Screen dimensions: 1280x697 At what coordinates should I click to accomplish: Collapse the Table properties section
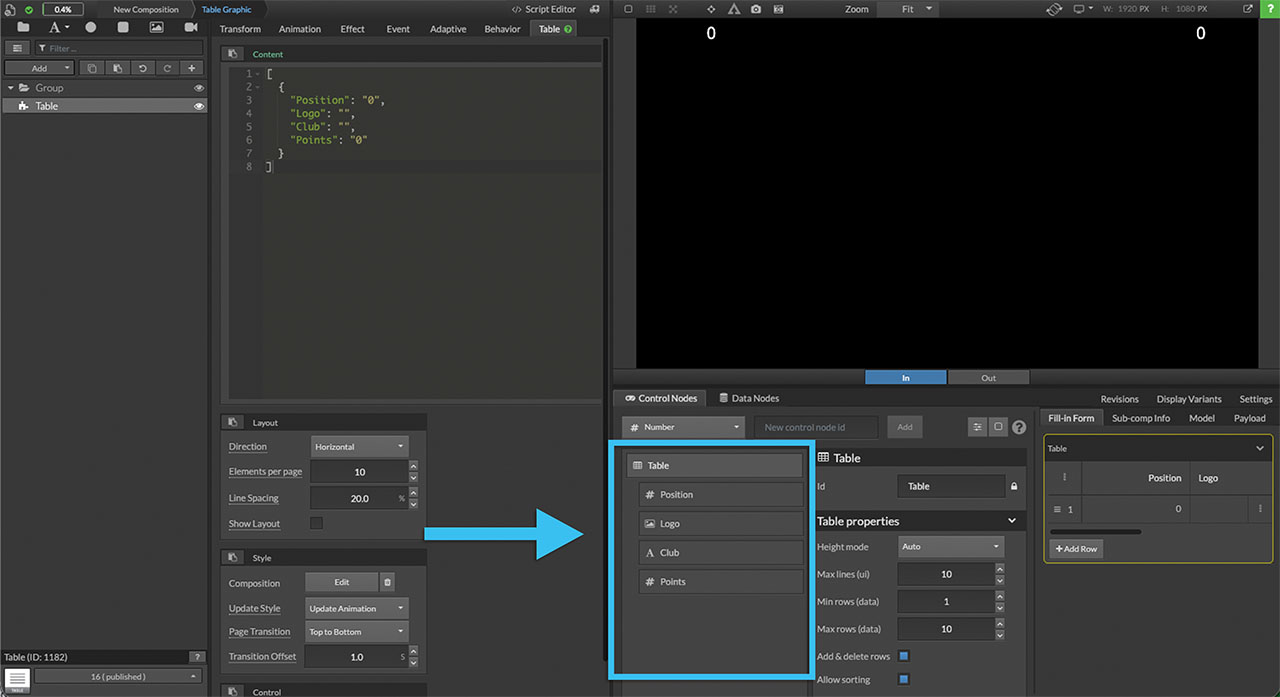coord(1012,521)
